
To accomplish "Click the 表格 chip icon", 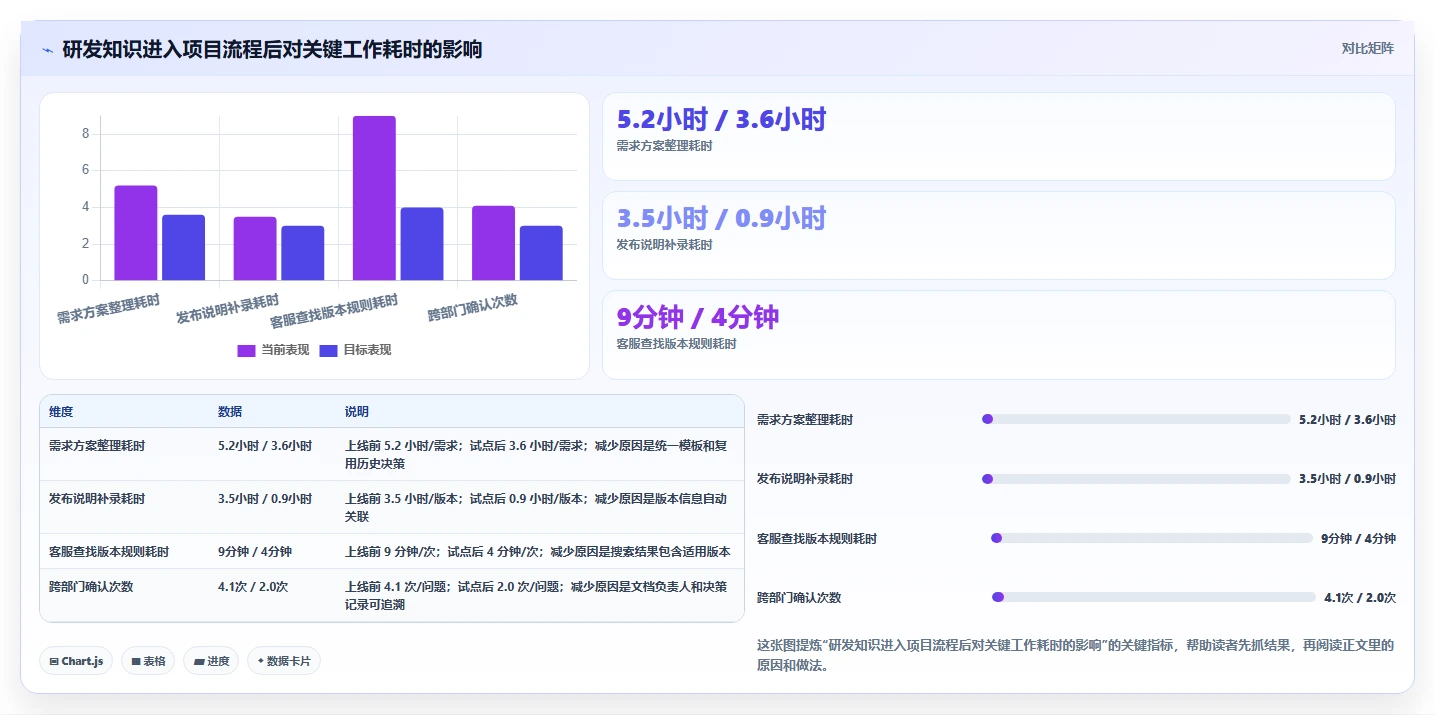I will (x=136, y=662).
